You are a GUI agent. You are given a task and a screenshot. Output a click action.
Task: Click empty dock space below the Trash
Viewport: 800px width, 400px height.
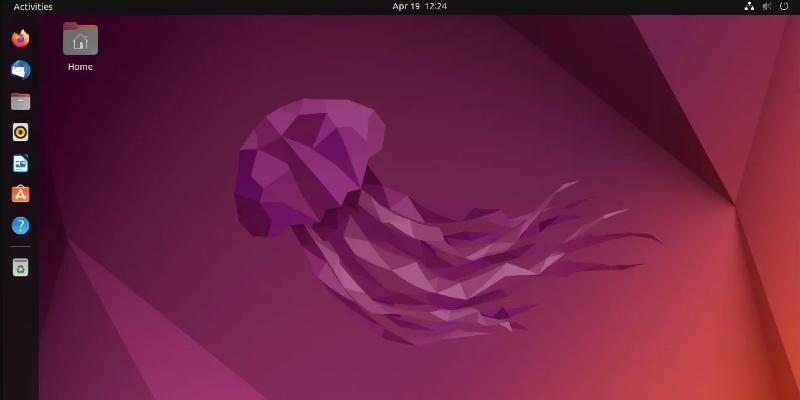20,340
